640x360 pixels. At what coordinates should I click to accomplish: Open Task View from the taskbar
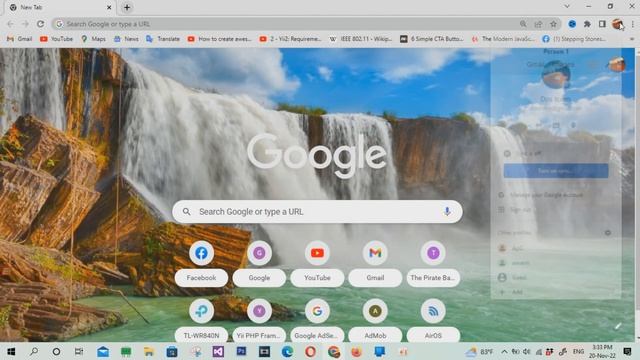pyautogui.click(x=79, y=351)
